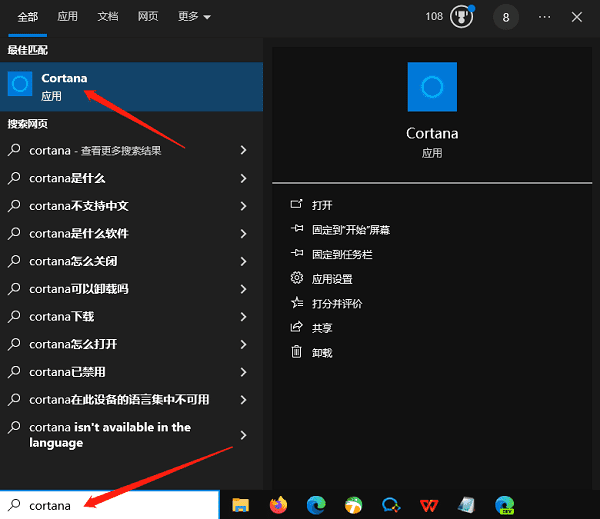The image size is (600, 519).
Task: Open the web suggestion cortana不支持中文
Action: tap(79, 206)
